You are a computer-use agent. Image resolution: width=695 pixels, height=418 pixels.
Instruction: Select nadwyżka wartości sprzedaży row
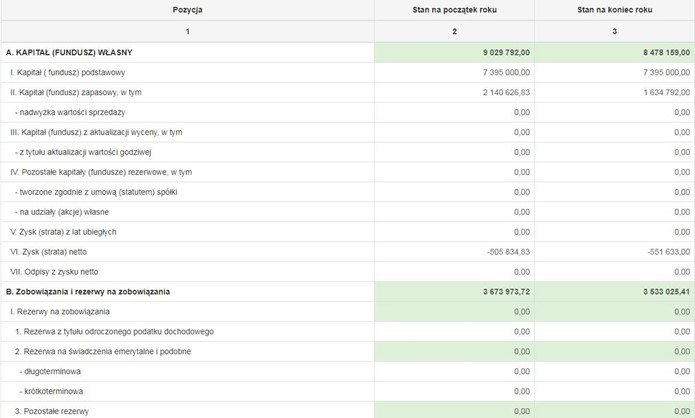[348, 112]
